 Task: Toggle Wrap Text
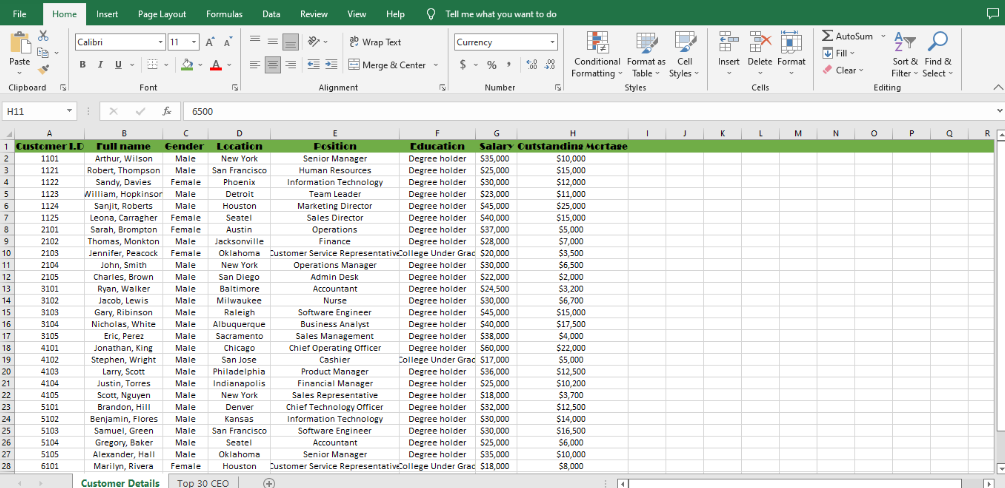point(375,42)
